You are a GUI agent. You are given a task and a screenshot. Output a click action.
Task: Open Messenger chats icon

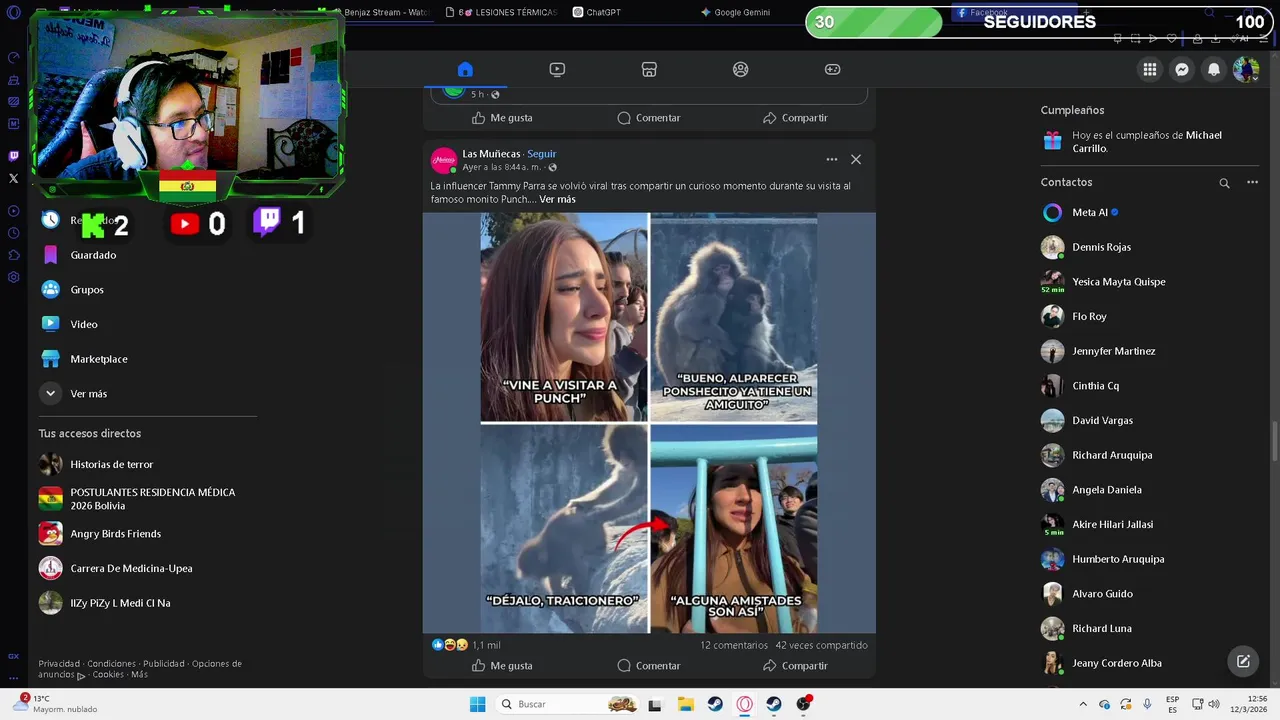coord(1182,69)
